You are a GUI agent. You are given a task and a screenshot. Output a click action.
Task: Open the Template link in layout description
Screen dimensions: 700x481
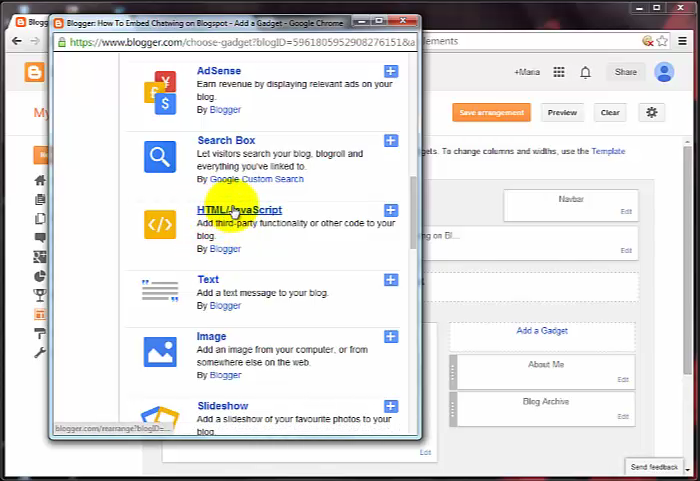tap(608, 151)
